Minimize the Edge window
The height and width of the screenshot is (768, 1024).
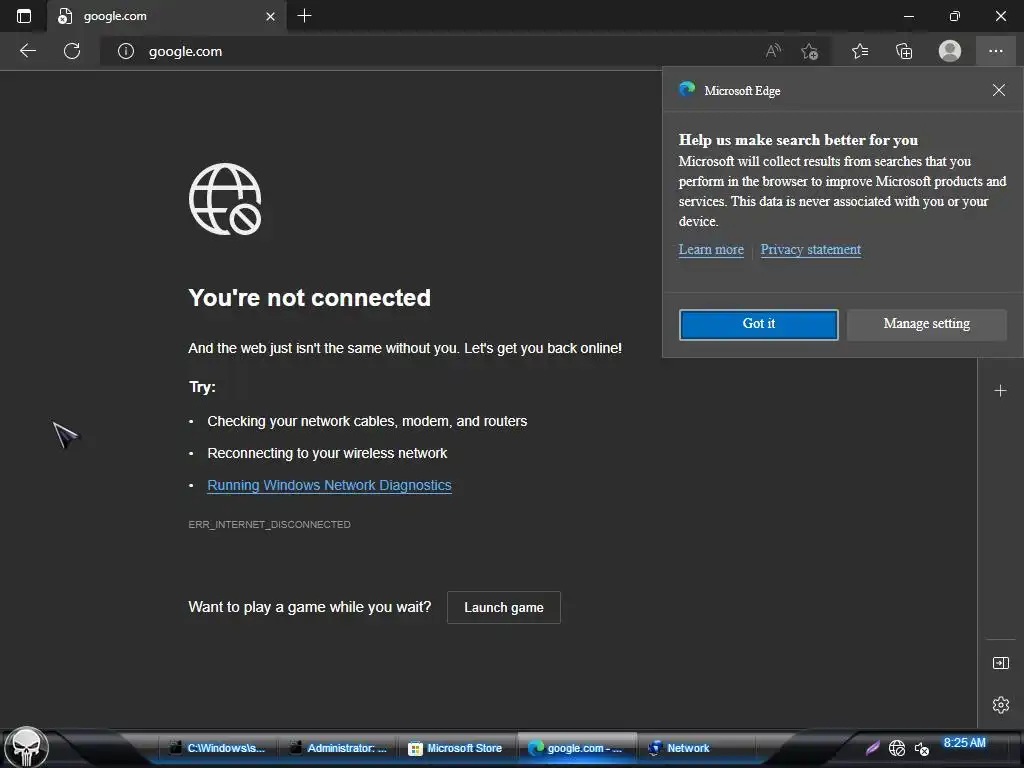pyautogui.click(x=908, y=16)
